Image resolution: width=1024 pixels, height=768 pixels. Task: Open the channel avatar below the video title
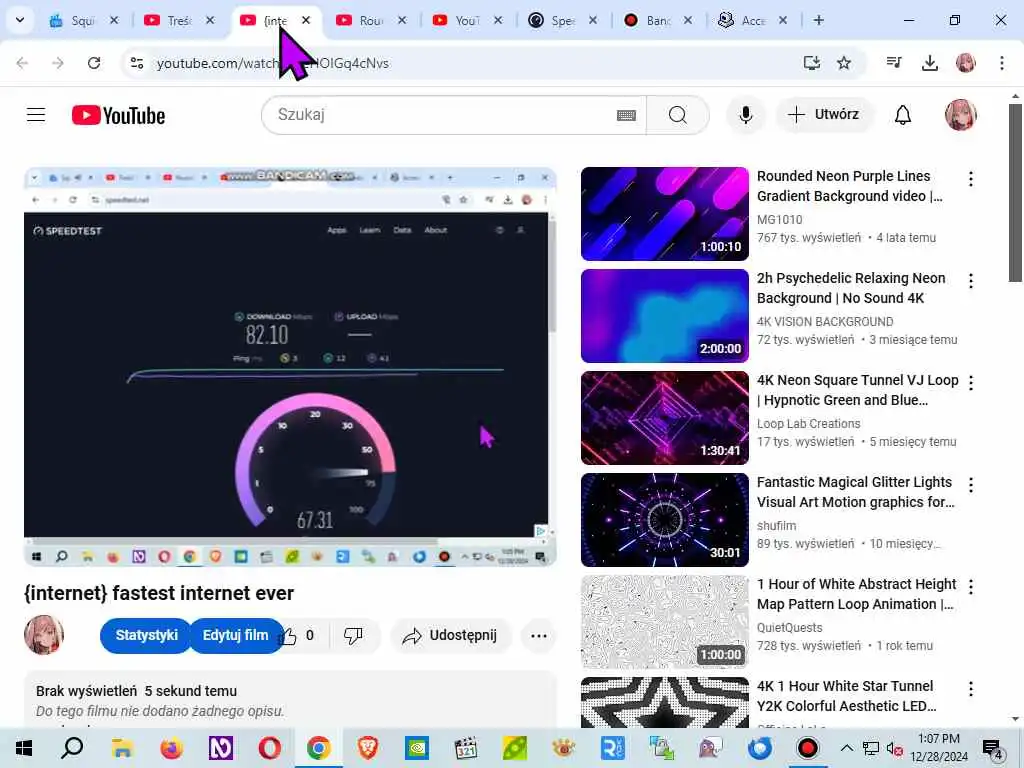(x=44, y=634)
